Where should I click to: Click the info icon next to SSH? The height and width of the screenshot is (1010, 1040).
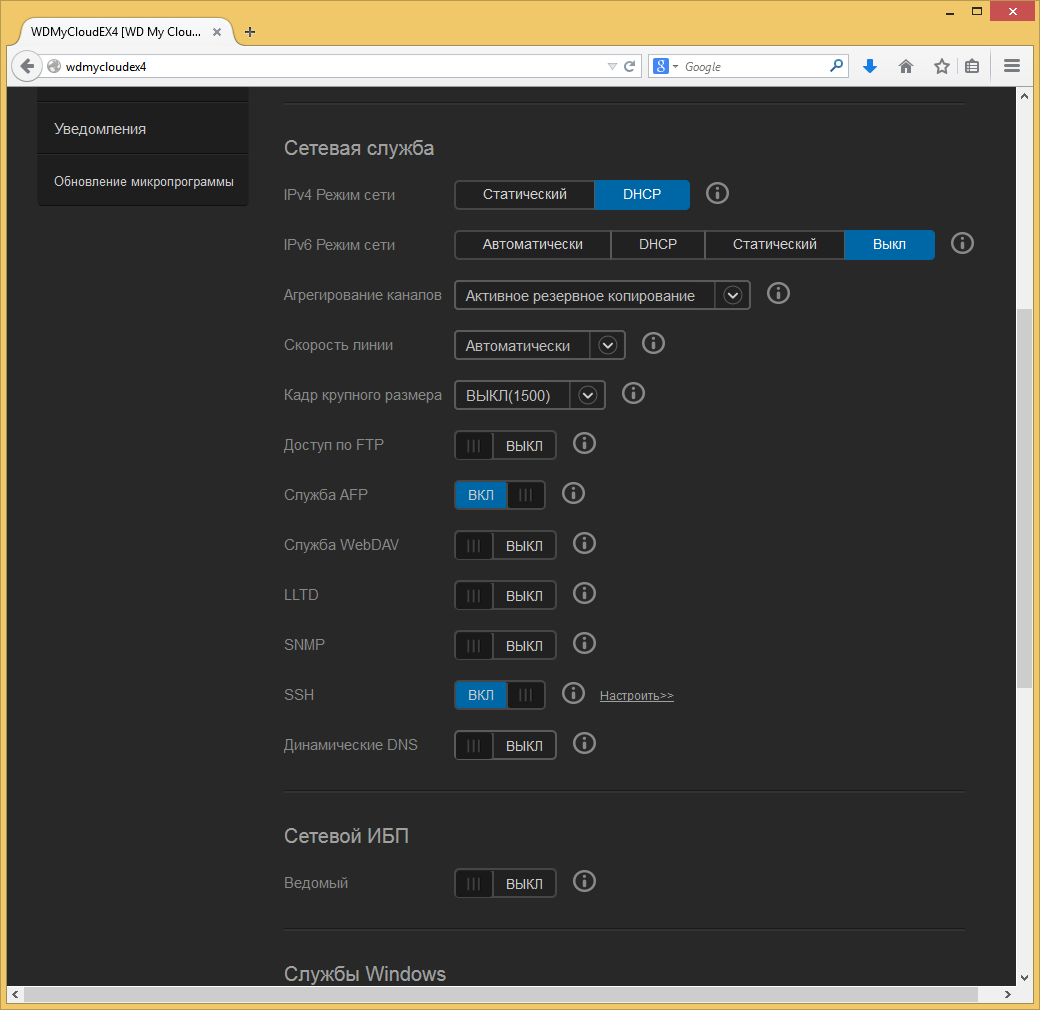click(573, 694)
